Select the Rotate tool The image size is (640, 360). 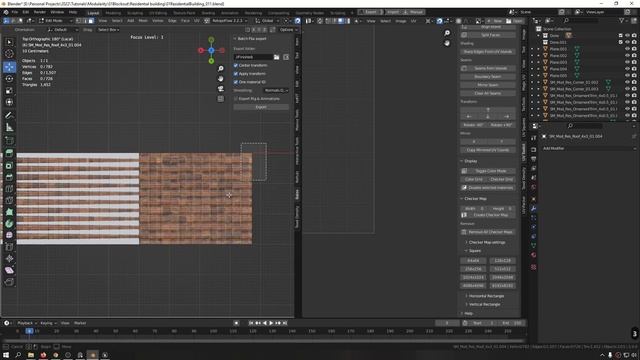click(x=9, y=79)
